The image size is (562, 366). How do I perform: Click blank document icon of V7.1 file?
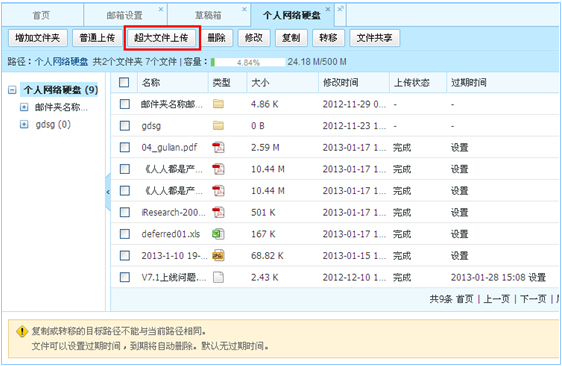[x=218, y=277]
